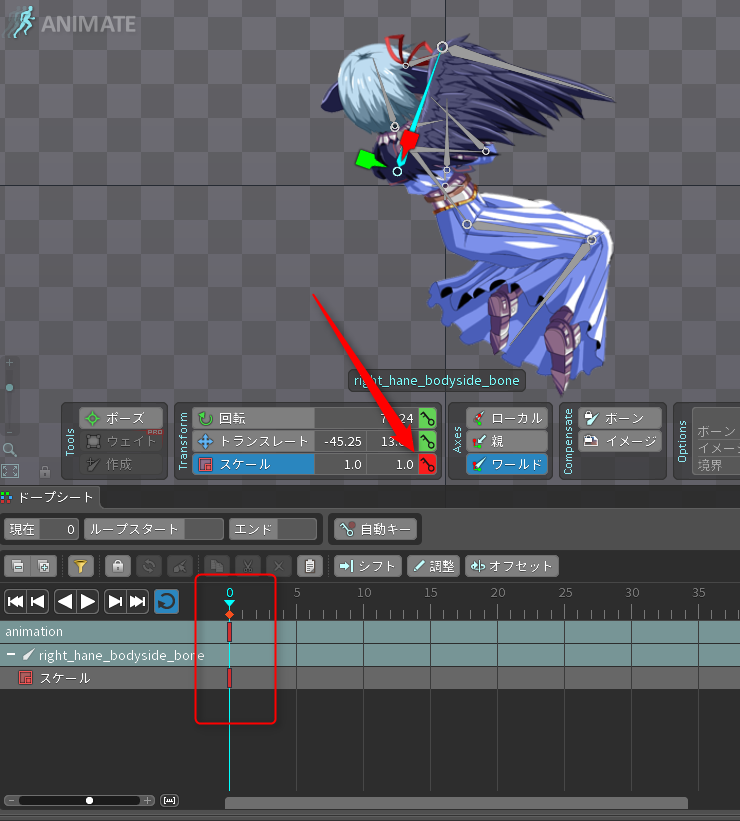Click frame 10 on the timeline ruler
Viewport: 740px width, 821px height.
pos(364,593)
